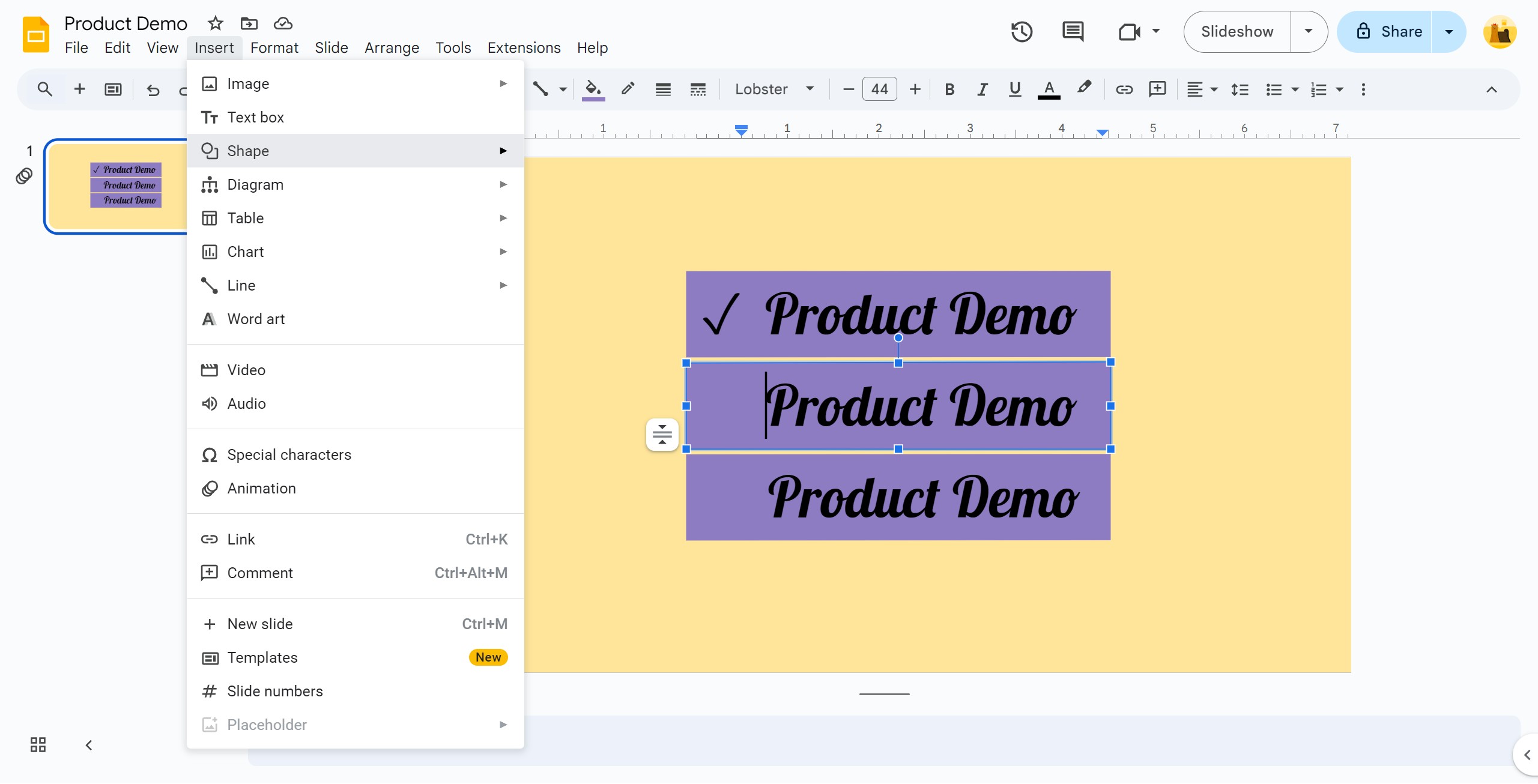Decrease the font size
Image resolution: width=1538 pixels, height=784 pixels.
848,89
